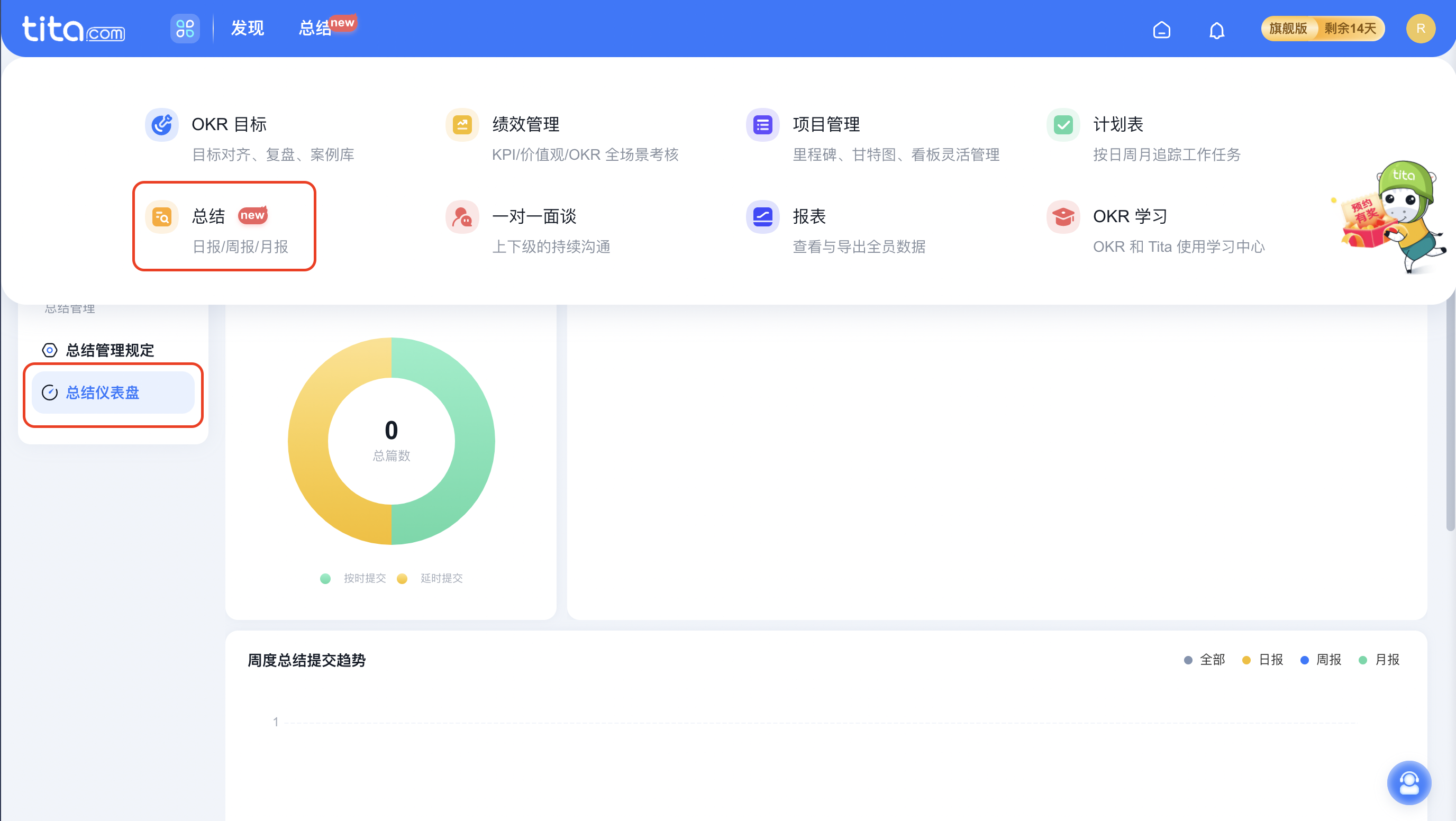The image size is (1456, 821).
Task: Click the tita mascot 预约有奖 promo
Action: [1390, 217]
